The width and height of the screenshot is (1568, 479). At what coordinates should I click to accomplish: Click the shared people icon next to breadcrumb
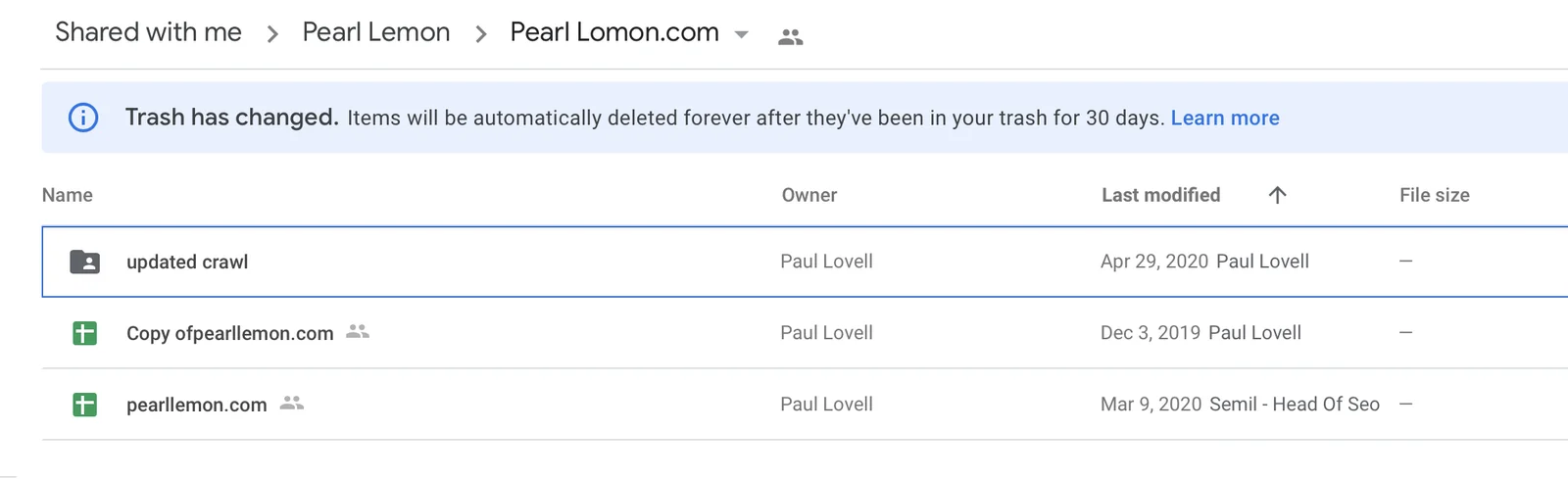790,37
